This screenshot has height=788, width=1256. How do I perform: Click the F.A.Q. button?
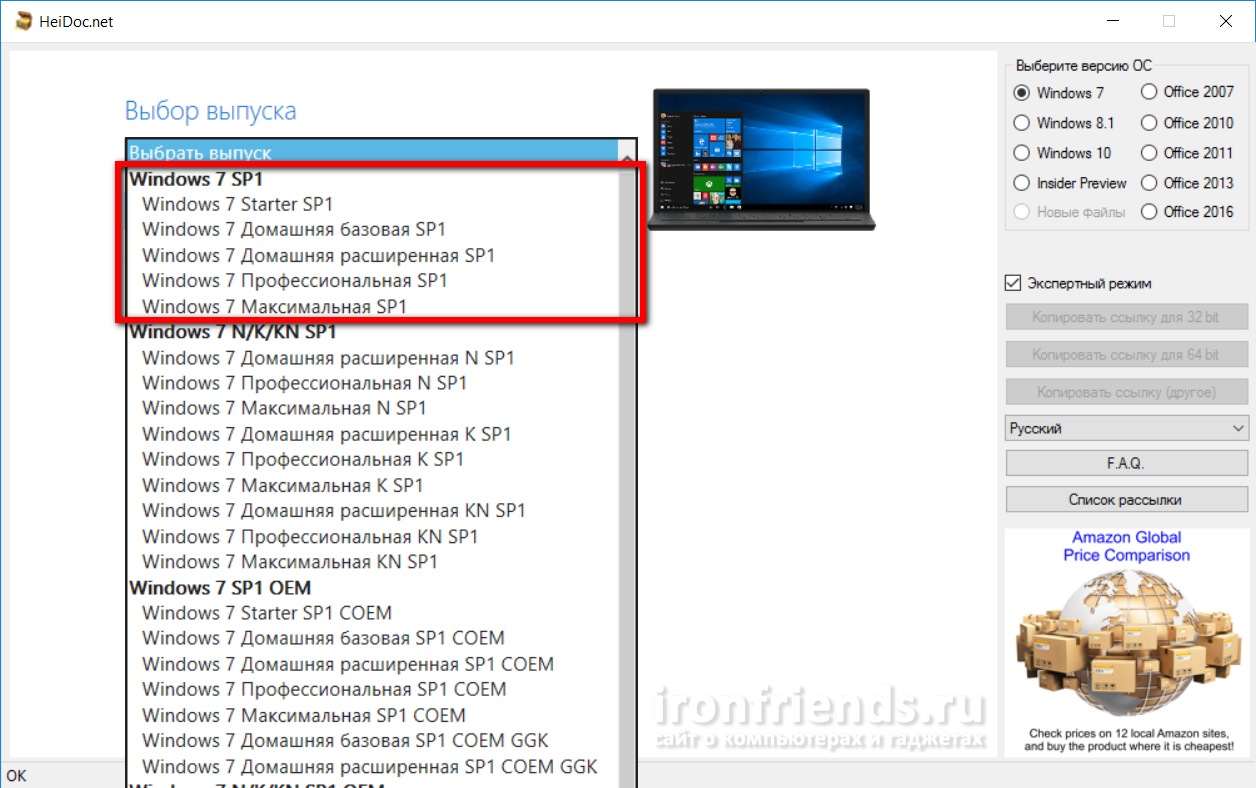[1127, 464]
